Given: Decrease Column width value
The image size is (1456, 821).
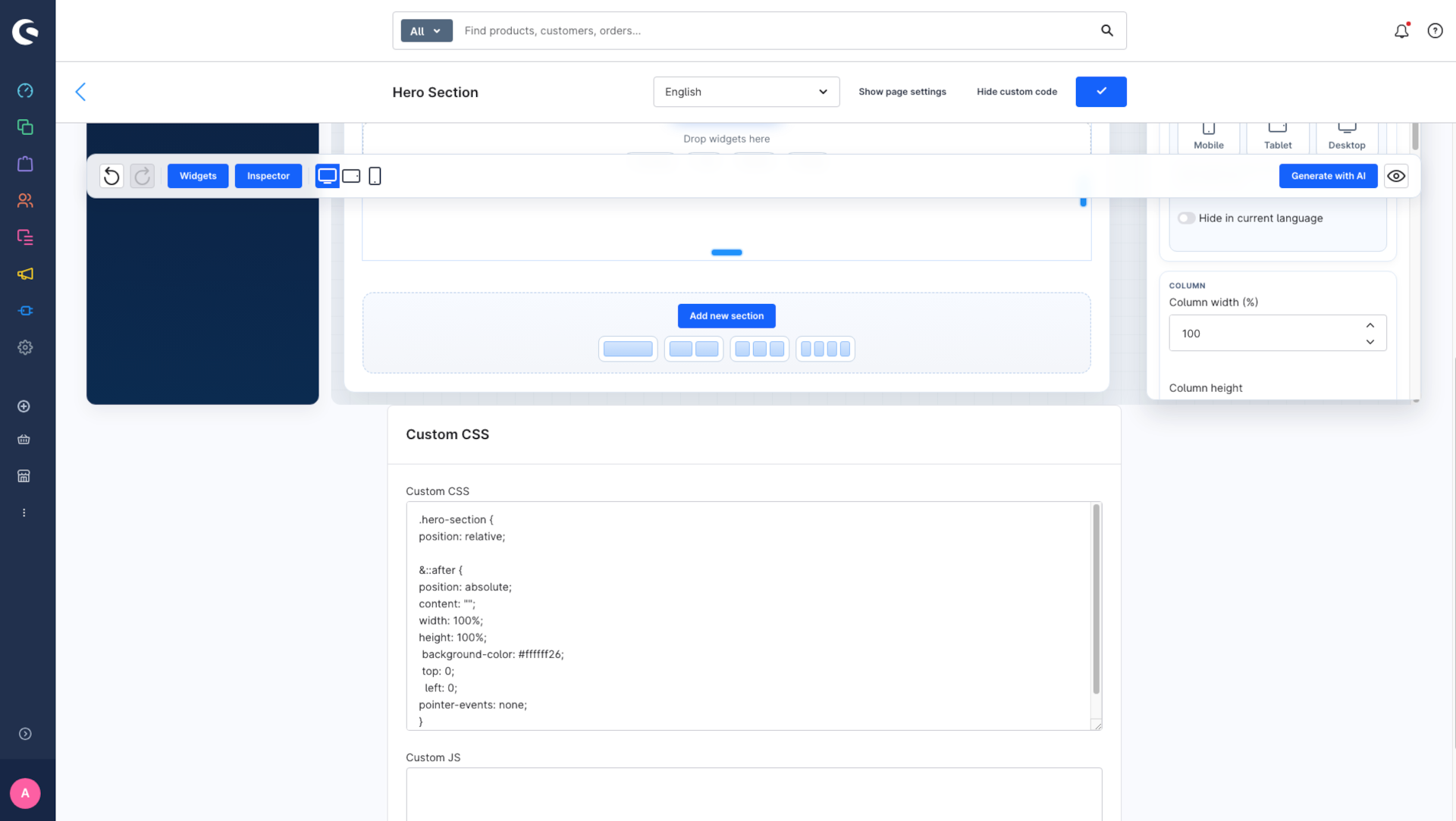Looking at the screenshot, I should coord(1370,342).
